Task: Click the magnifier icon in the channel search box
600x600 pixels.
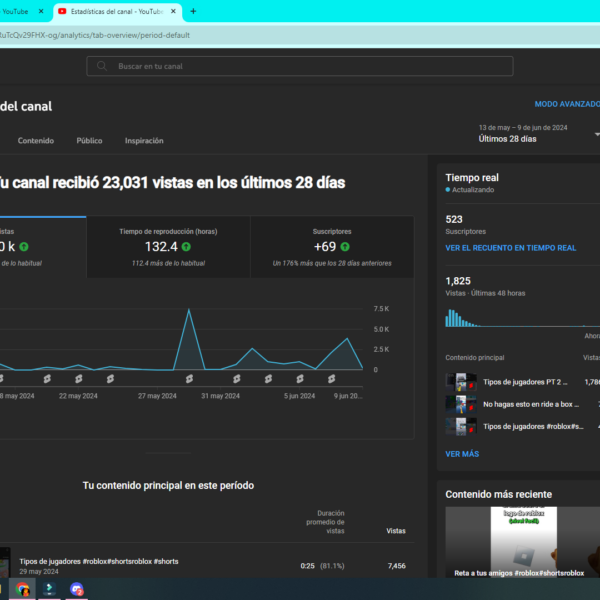Action: coord(102,66)
